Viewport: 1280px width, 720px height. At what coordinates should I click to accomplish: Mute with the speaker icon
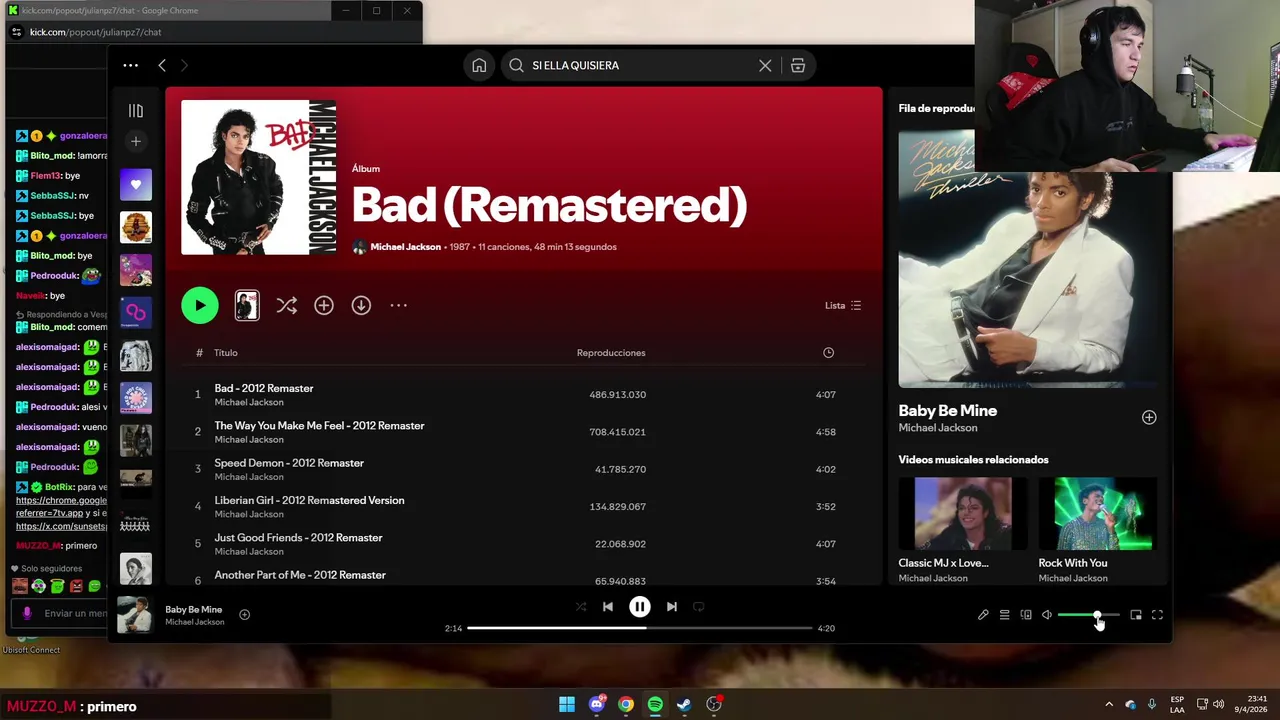1047,615
